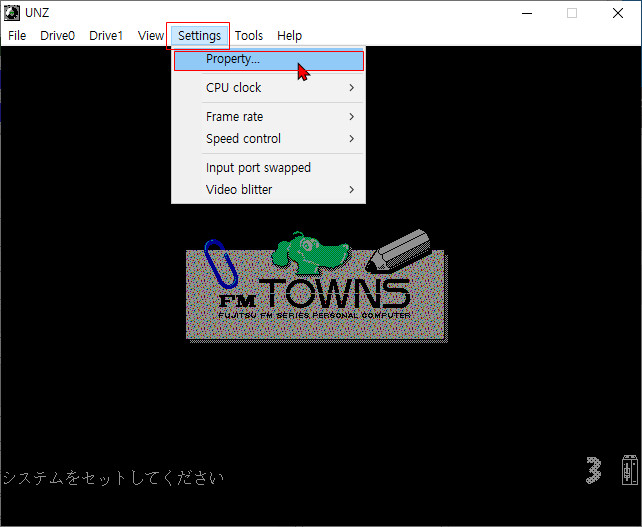Screen dimensions: 642x527
Task: Click the floppy drive status icon
Action: coord(630,470)
